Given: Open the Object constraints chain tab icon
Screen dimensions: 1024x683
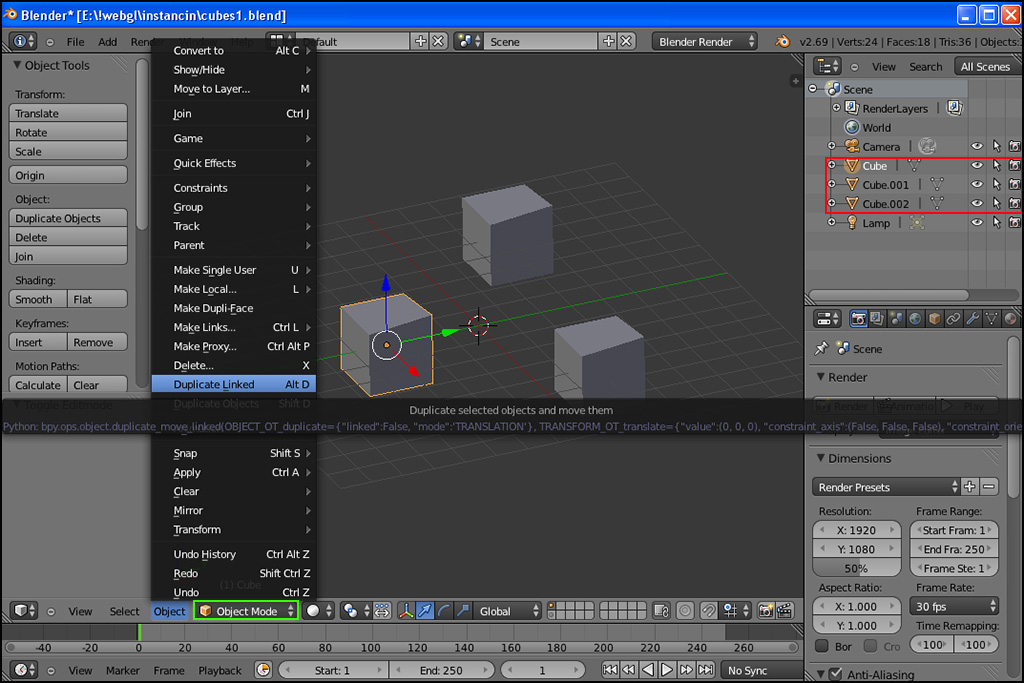Looking at the screenshot, I should click(953, 319).
